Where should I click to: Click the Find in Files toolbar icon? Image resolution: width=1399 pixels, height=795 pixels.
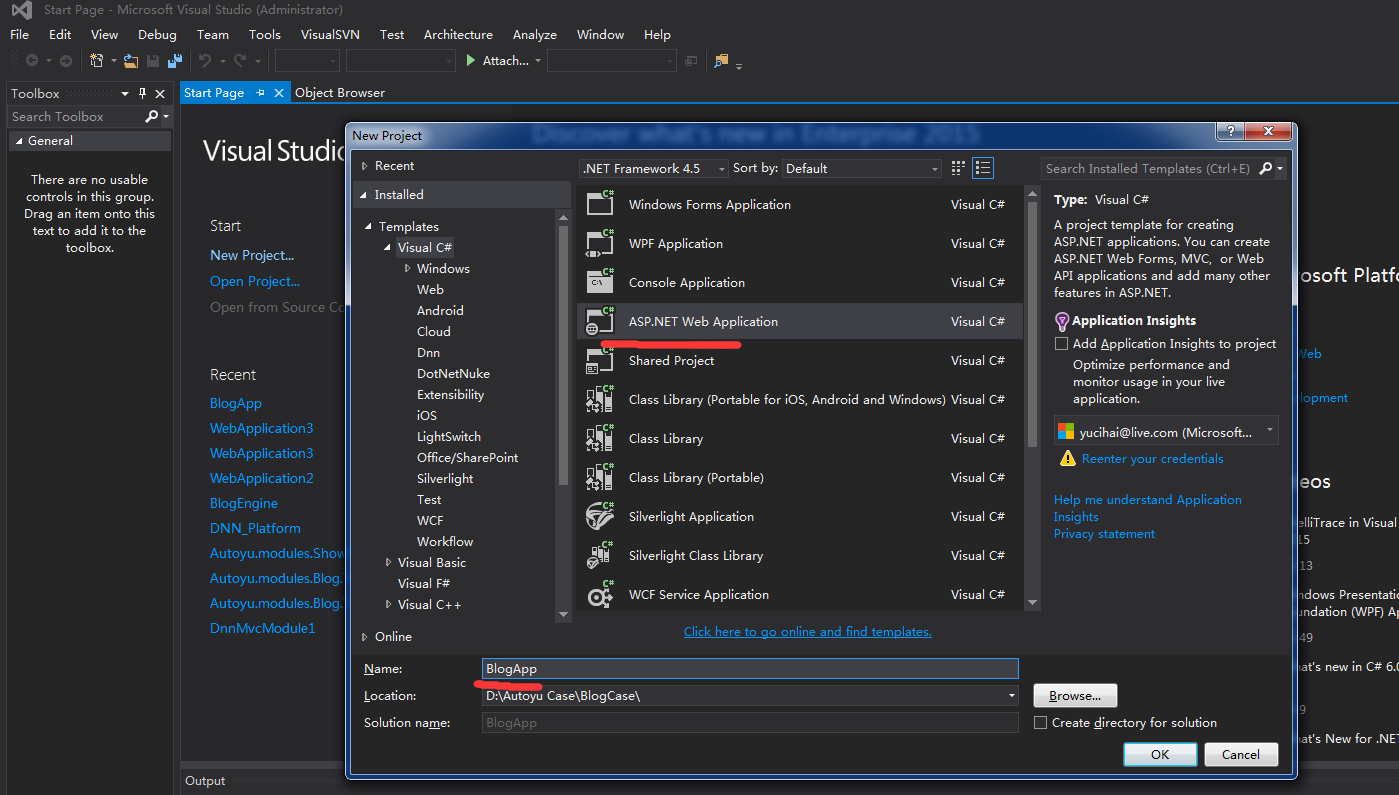[721, 61]
